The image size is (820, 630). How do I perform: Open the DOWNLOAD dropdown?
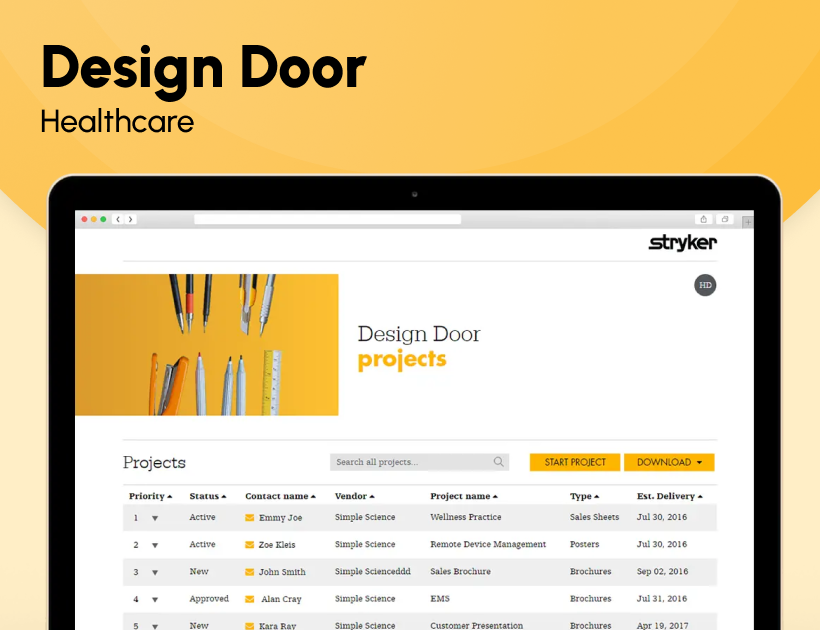[668, 462]
